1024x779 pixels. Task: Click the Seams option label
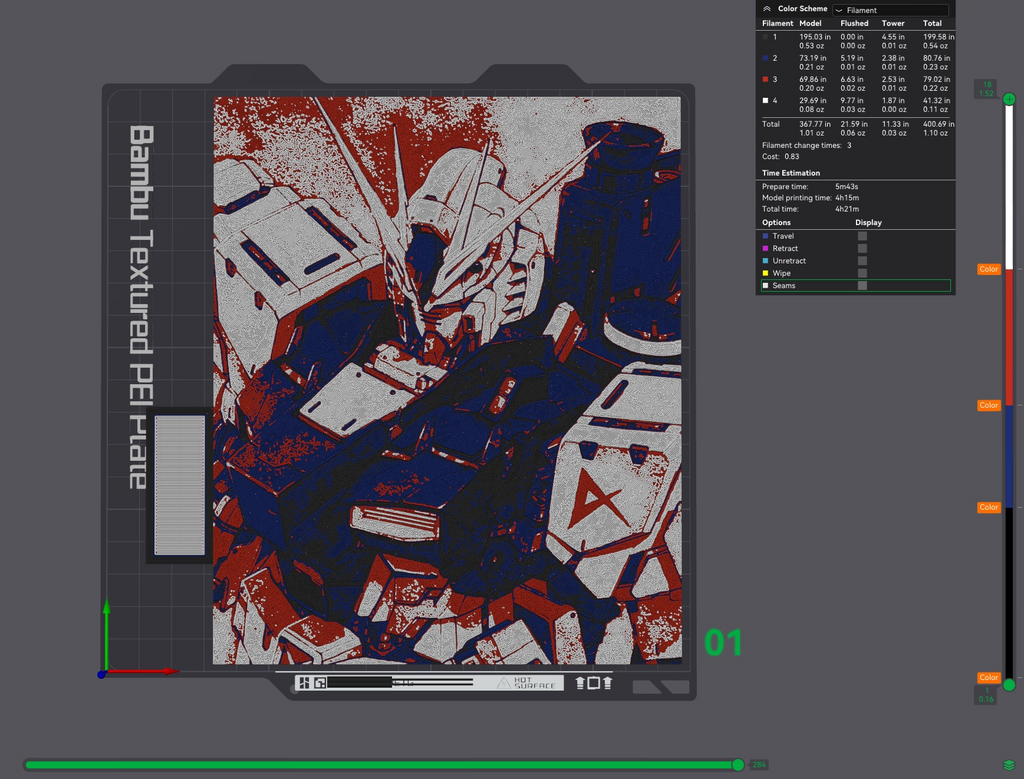[784, 286]
